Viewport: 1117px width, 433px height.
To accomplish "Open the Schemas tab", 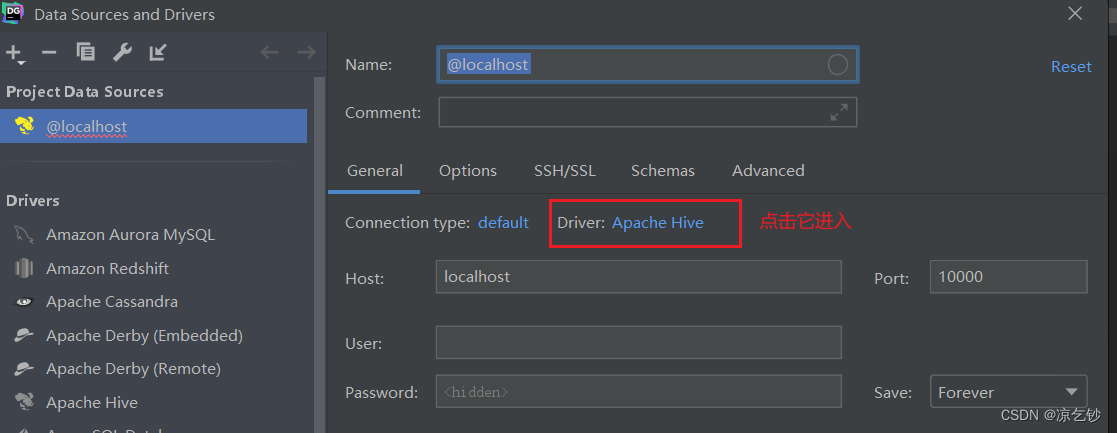I will (663, 171).
